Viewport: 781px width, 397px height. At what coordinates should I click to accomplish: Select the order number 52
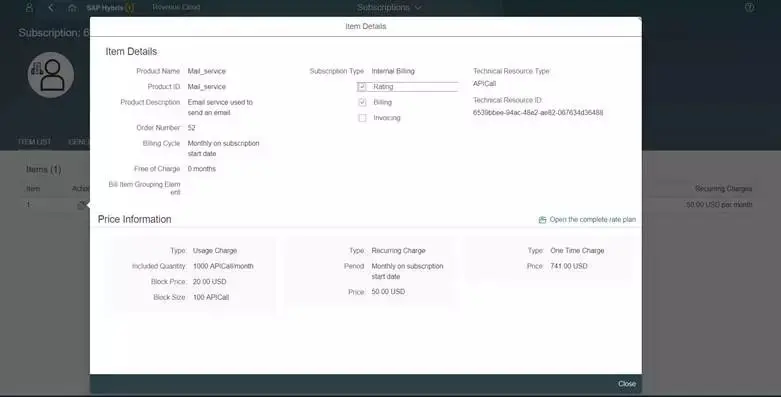pyautogui.click(x=191, y=128)
